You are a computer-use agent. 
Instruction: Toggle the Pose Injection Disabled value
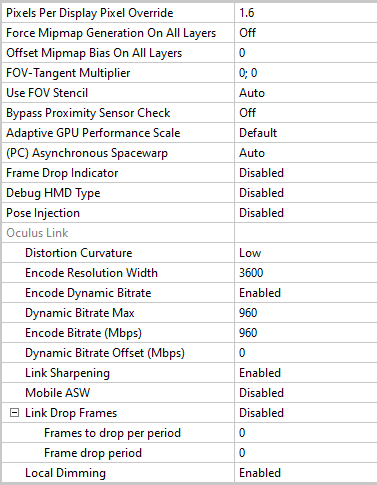pos(306,213)
